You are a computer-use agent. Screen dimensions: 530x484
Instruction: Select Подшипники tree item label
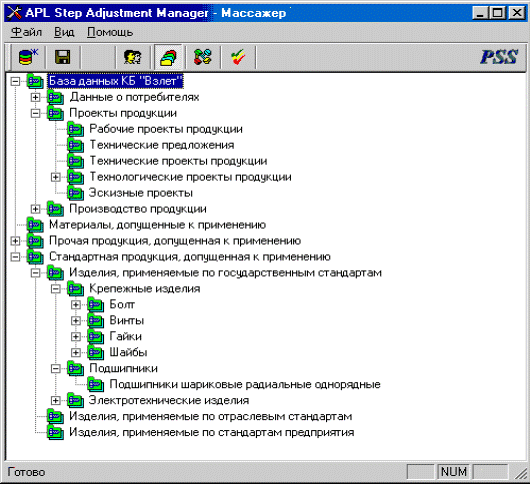pos(123,368)
